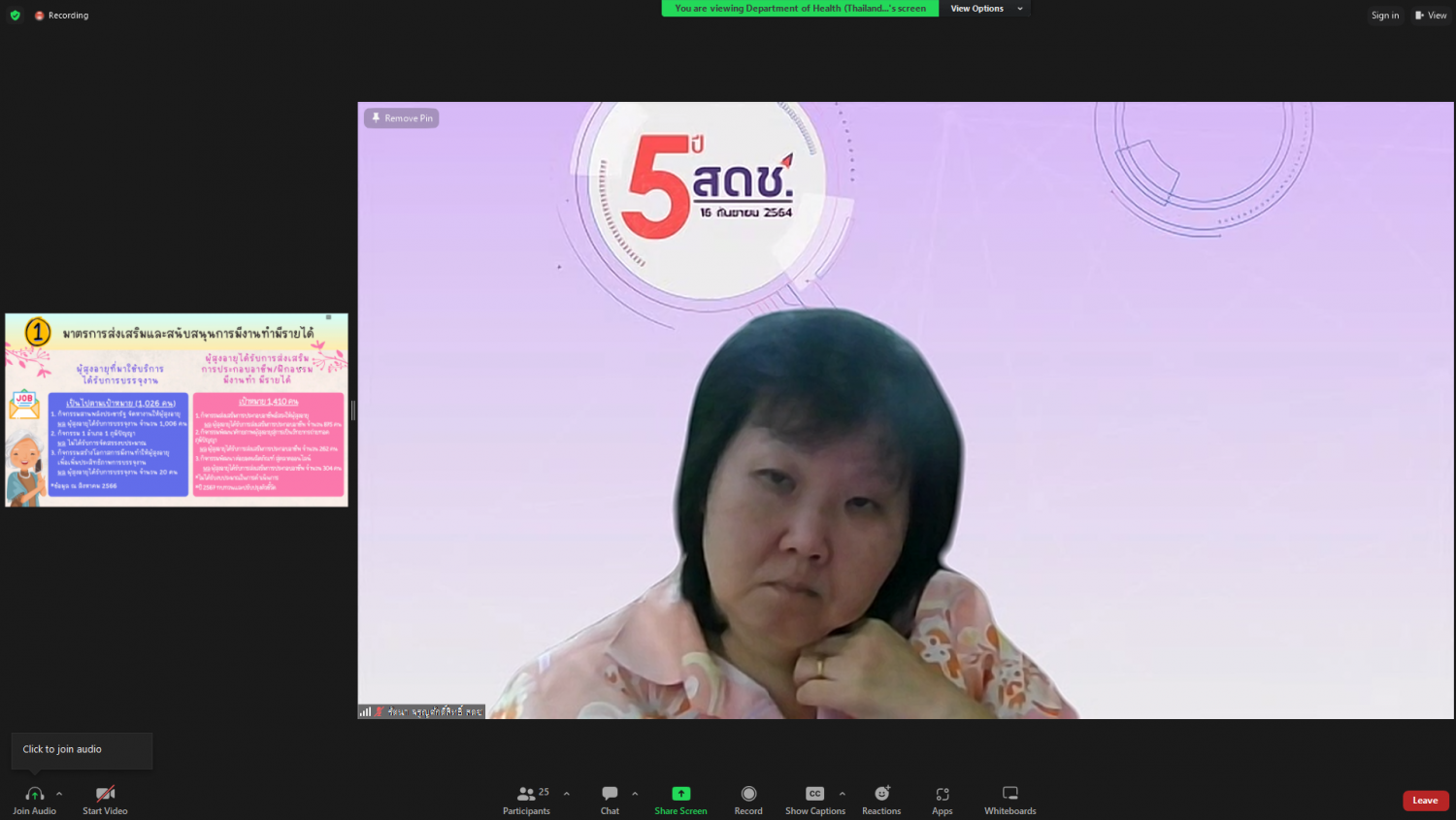
Task: Open the Chat panel
Action: point(610,800)
